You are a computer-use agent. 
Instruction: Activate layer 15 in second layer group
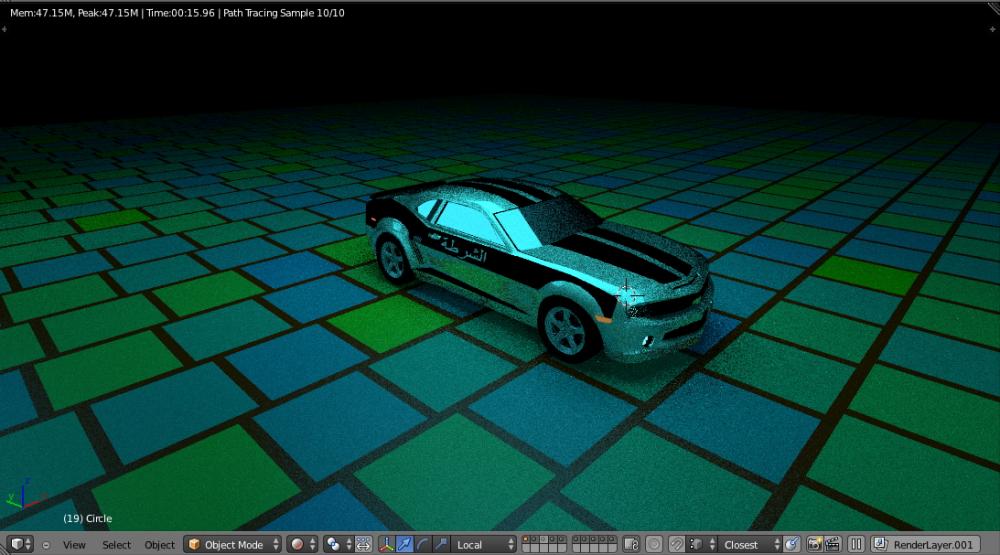pos(612,540)
